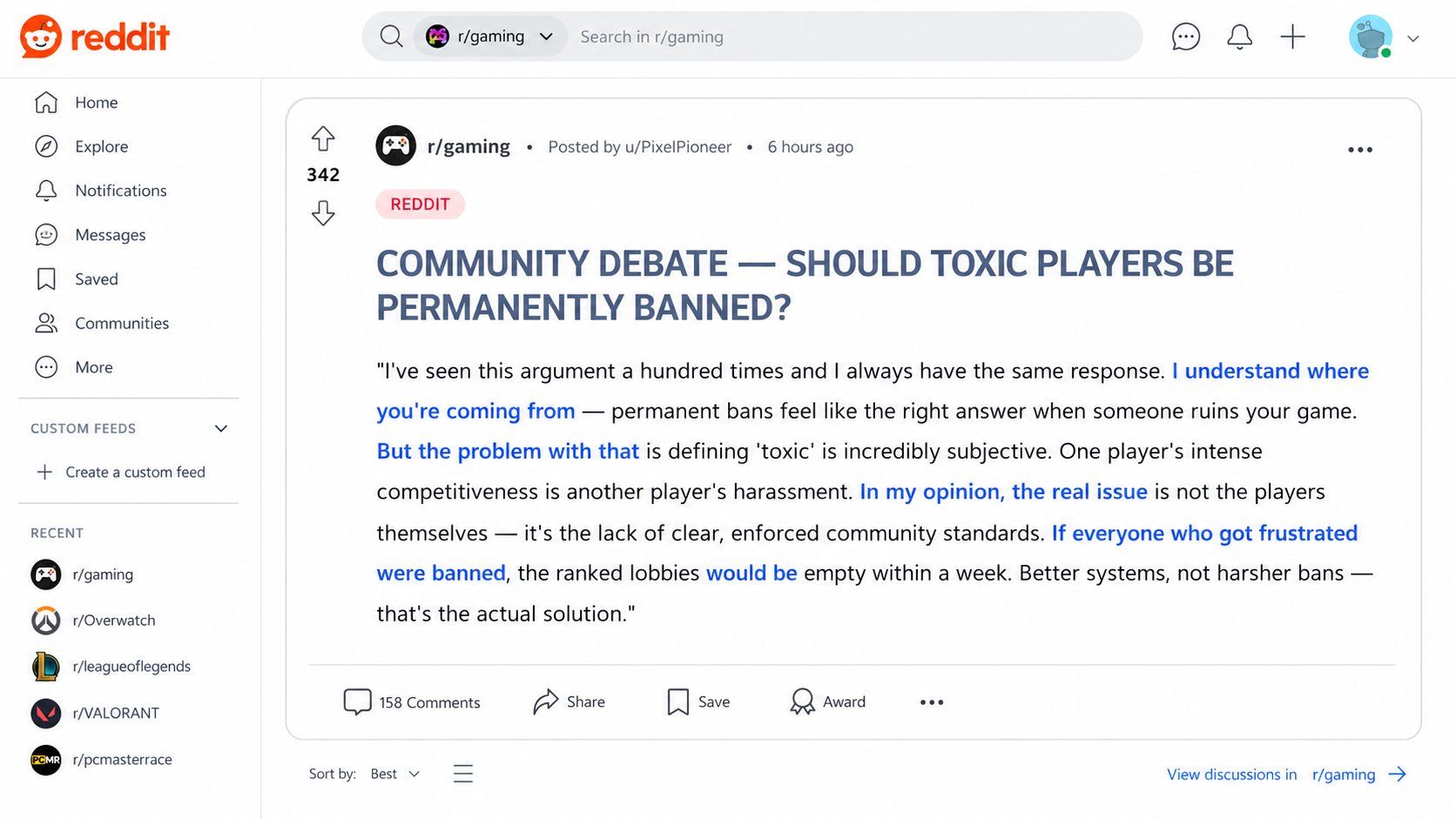Click the post title about toxic players
The width and height of the screenshot is (1456, 819).
pyautogui.click(x=805, y=285)
